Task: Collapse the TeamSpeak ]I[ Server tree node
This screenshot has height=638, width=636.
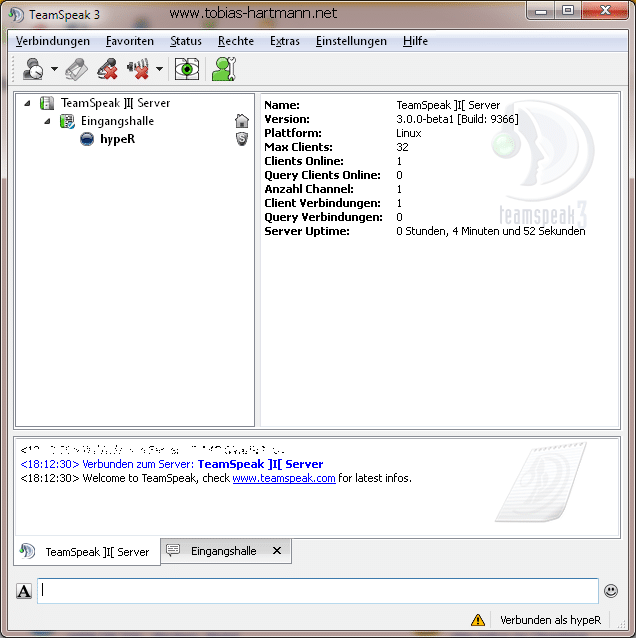Action: [x=27, y=103]
